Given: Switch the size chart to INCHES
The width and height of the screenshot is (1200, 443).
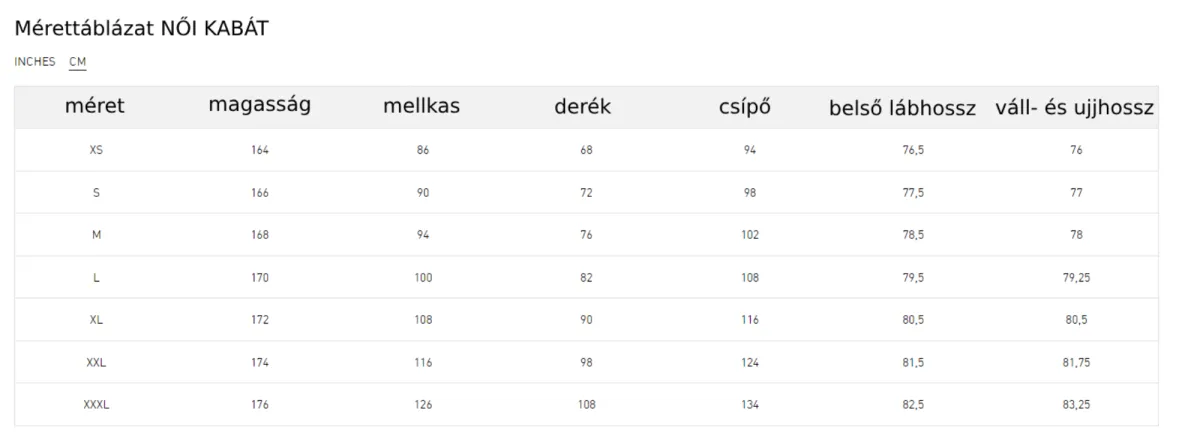Looking at the screenshot, I should point(35,62).
